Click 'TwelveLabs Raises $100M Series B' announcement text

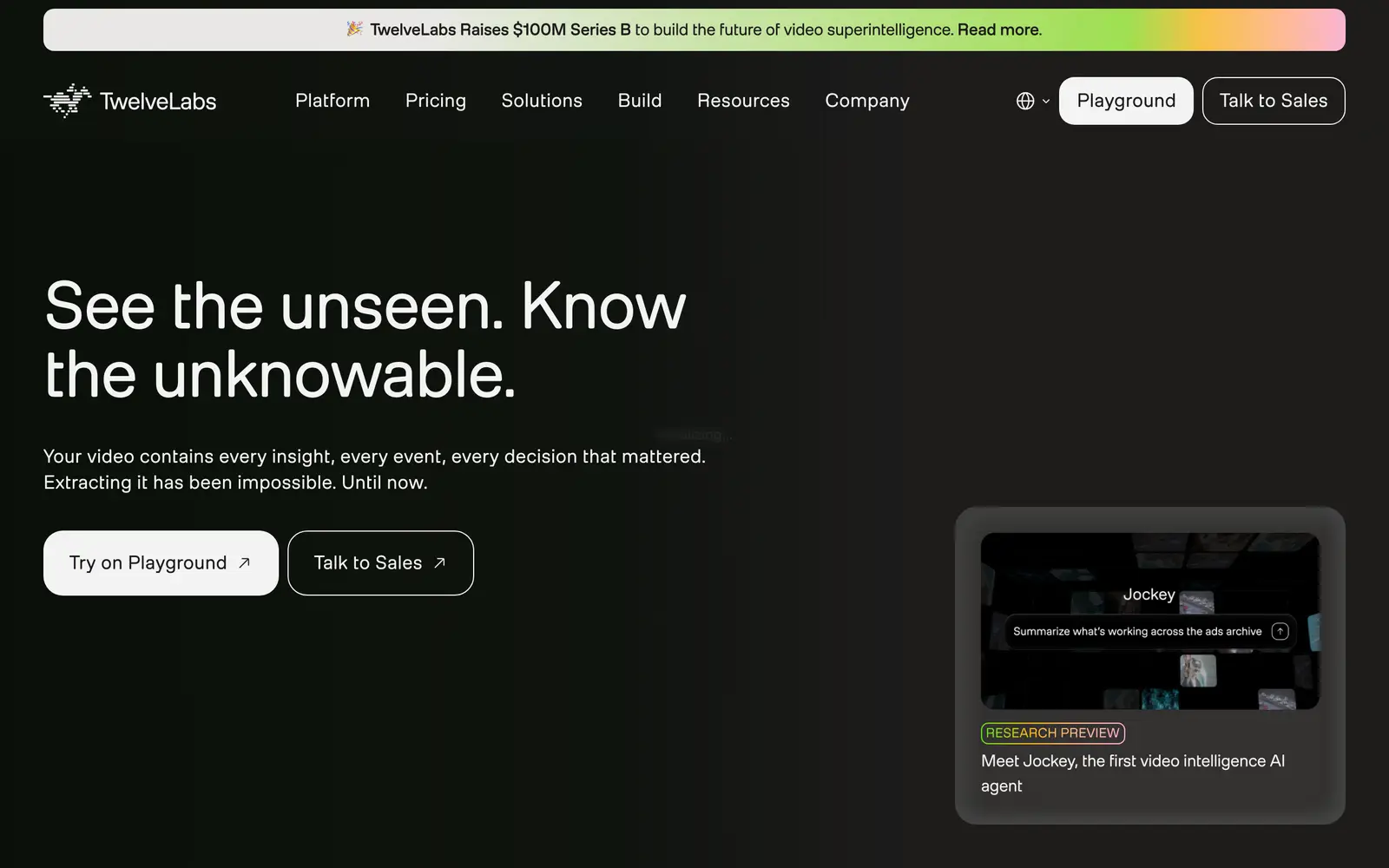500,30
